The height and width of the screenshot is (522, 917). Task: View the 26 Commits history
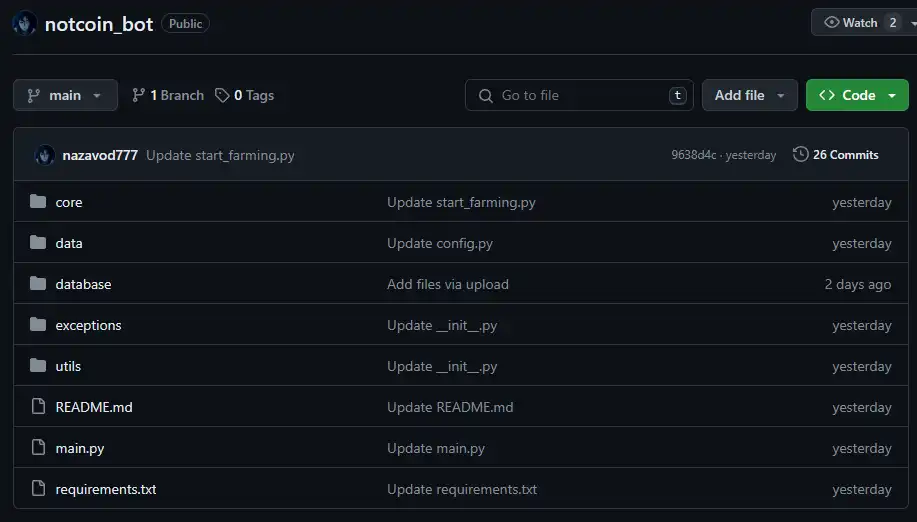pyautogui.click(x=845, y=155)
